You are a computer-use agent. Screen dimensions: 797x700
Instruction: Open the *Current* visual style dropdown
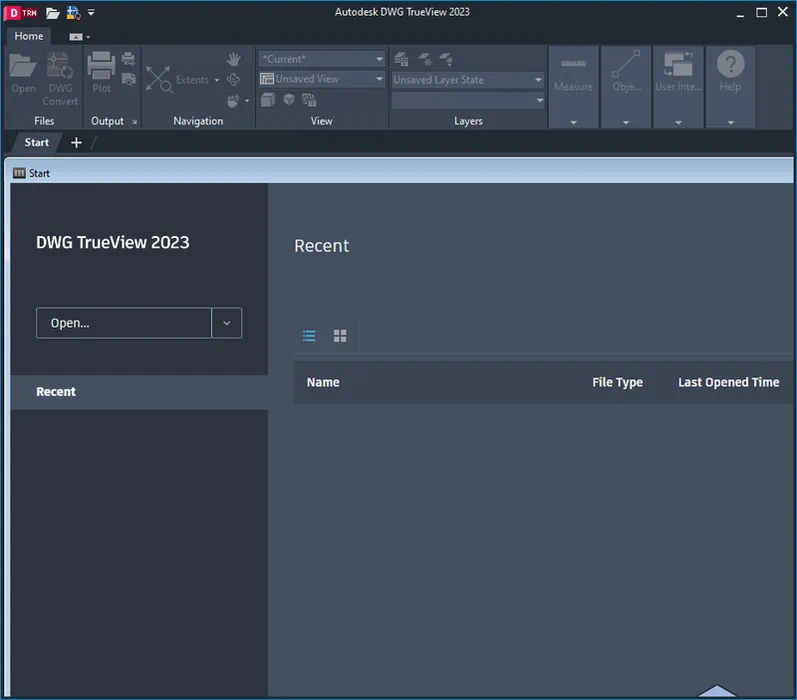pyautogui.click(x=322, y=59)
